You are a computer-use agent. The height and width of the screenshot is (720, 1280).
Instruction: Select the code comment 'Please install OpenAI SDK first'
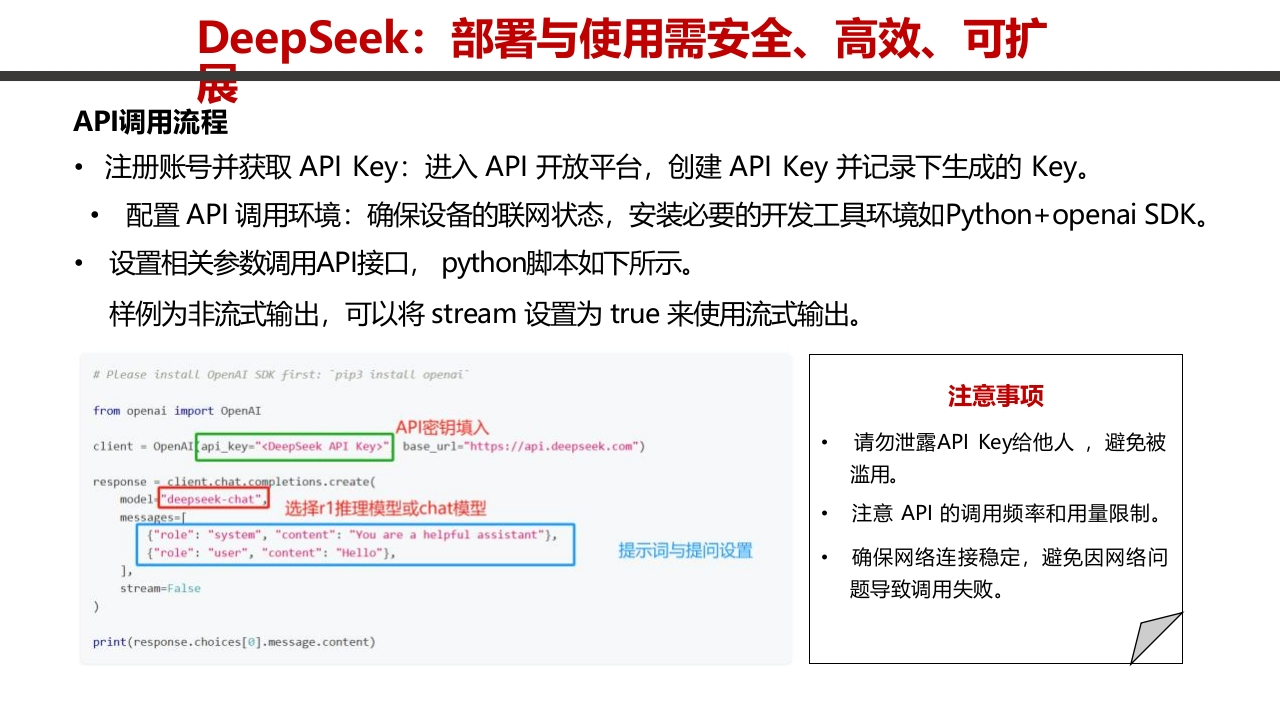point(281,374)
